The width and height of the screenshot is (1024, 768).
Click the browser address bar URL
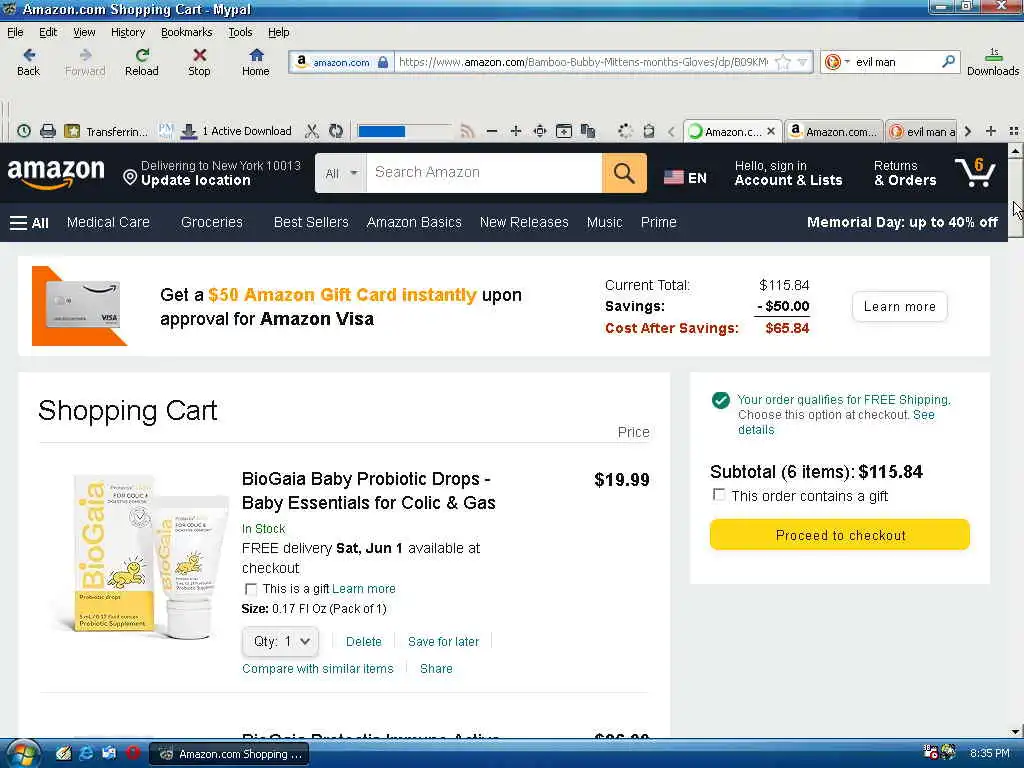(x=583, y=62)
